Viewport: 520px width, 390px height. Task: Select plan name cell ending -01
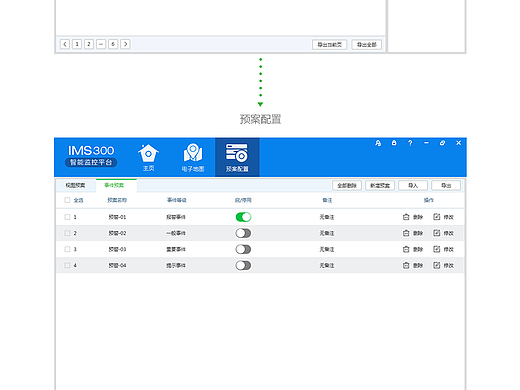click(117, 217)
